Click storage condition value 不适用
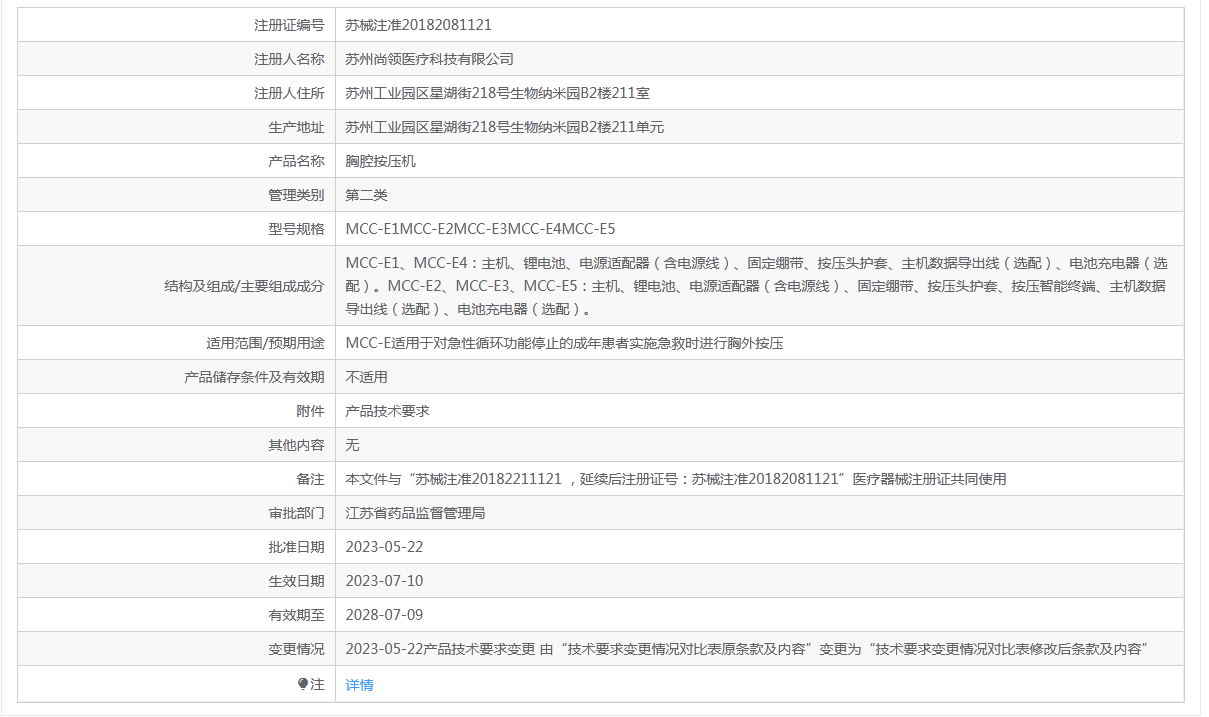Viewport: 1209px width, 717px height. tap(366, 377)
